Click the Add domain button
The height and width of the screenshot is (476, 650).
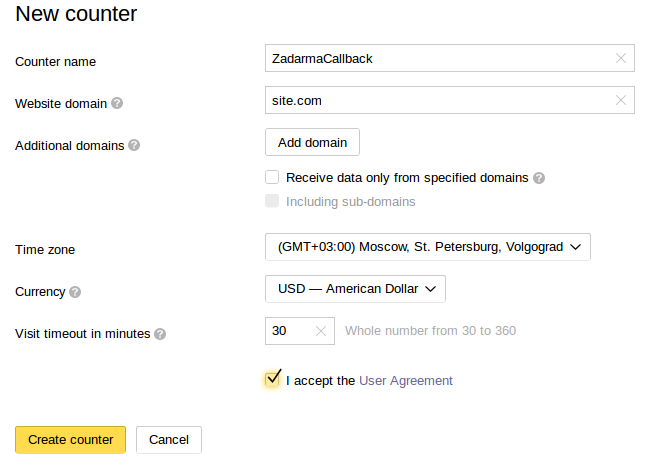pos(312,142)
